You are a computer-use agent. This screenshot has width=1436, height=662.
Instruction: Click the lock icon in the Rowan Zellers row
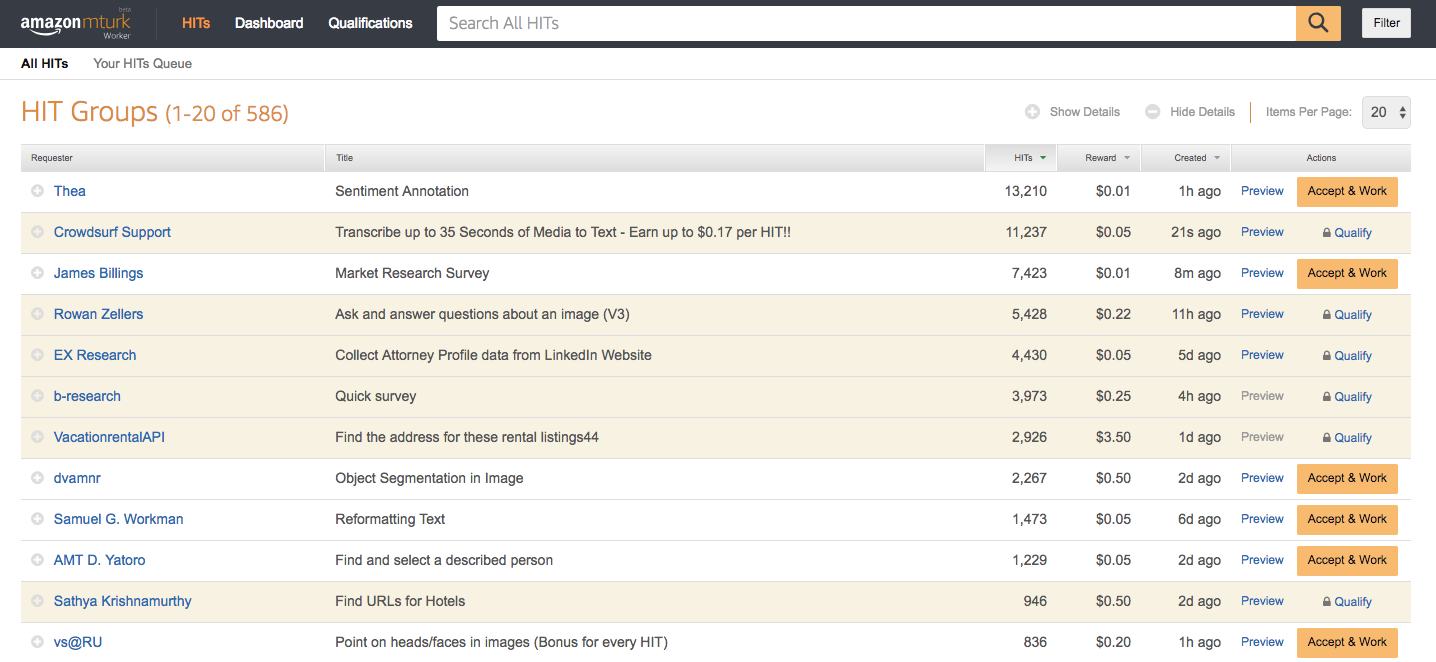click(1326, 315)
